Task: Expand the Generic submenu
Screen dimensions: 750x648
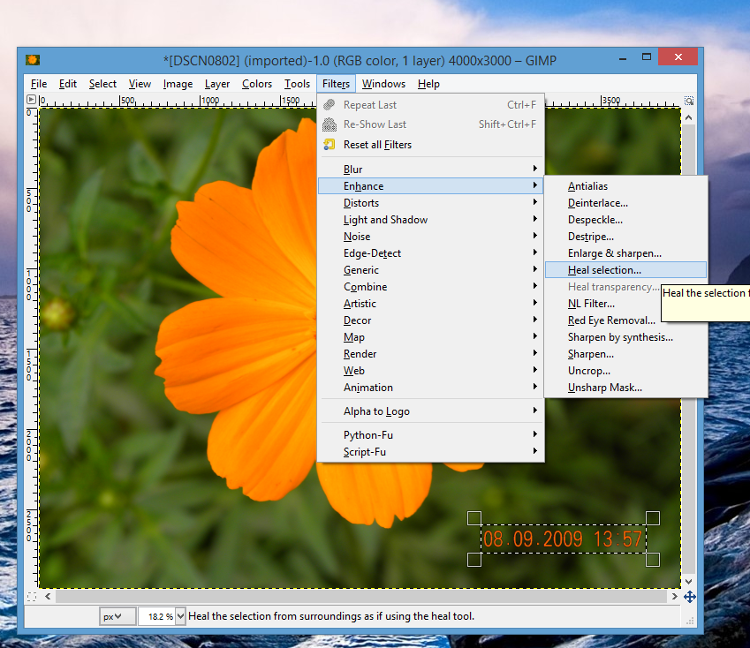Action: pyautogui.click(x=430, y=270)
